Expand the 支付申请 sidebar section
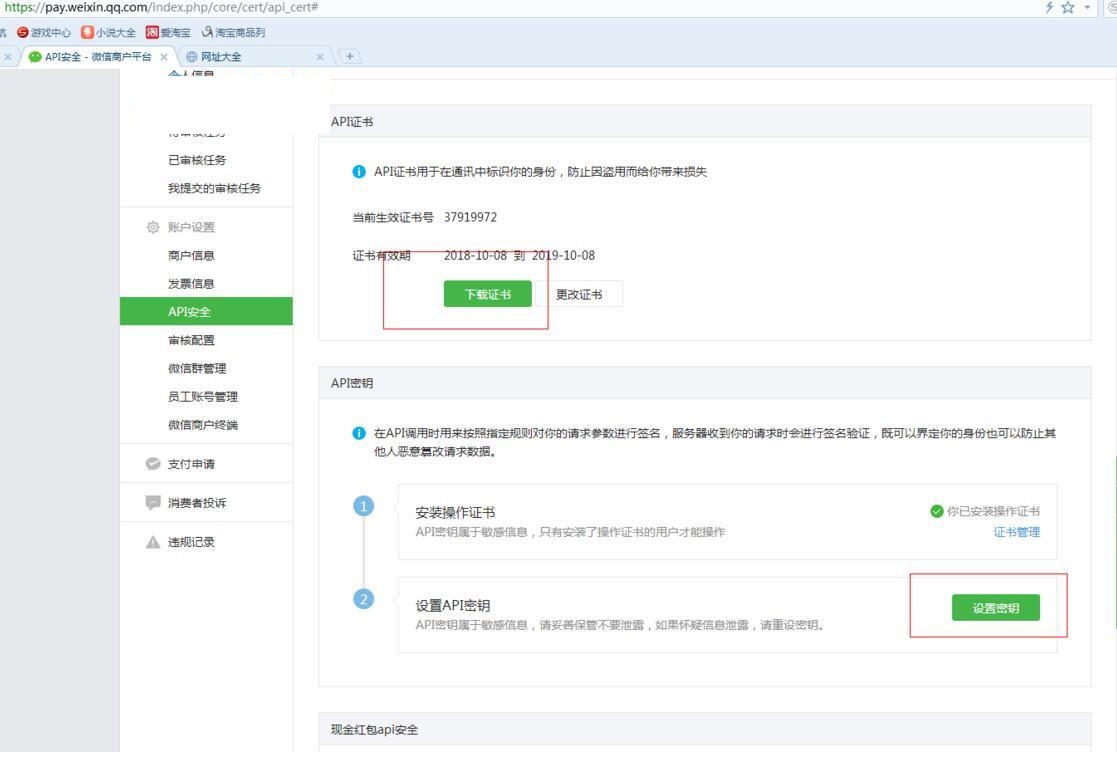The width and height of the screenshot is (1117, 760). coord(191,464)
